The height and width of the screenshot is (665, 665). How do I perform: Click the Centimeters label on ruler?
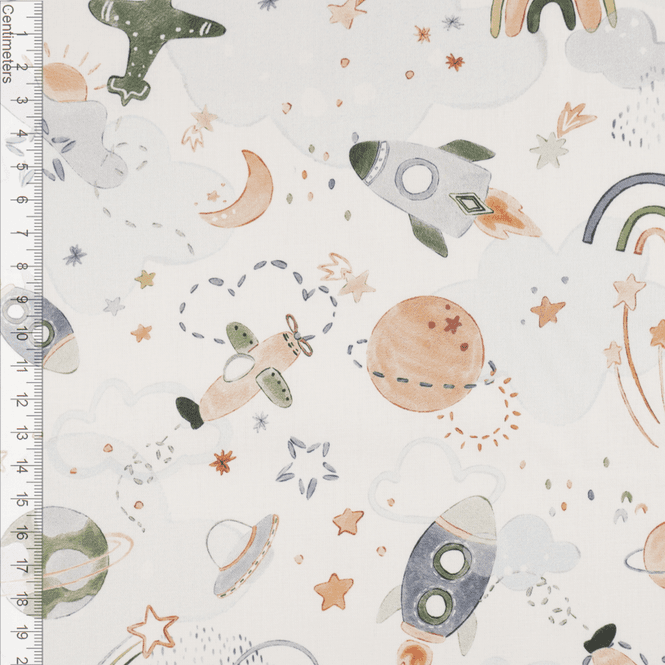(7, 44)
